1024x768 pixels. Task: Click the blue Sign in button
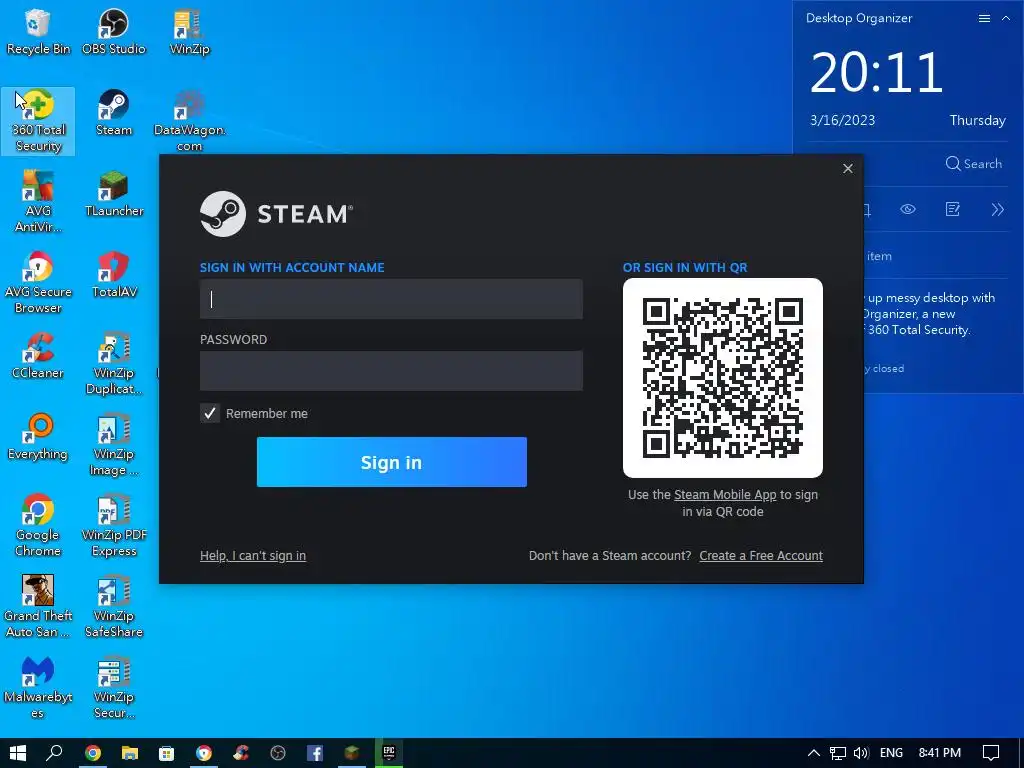(x=392, y=462)
